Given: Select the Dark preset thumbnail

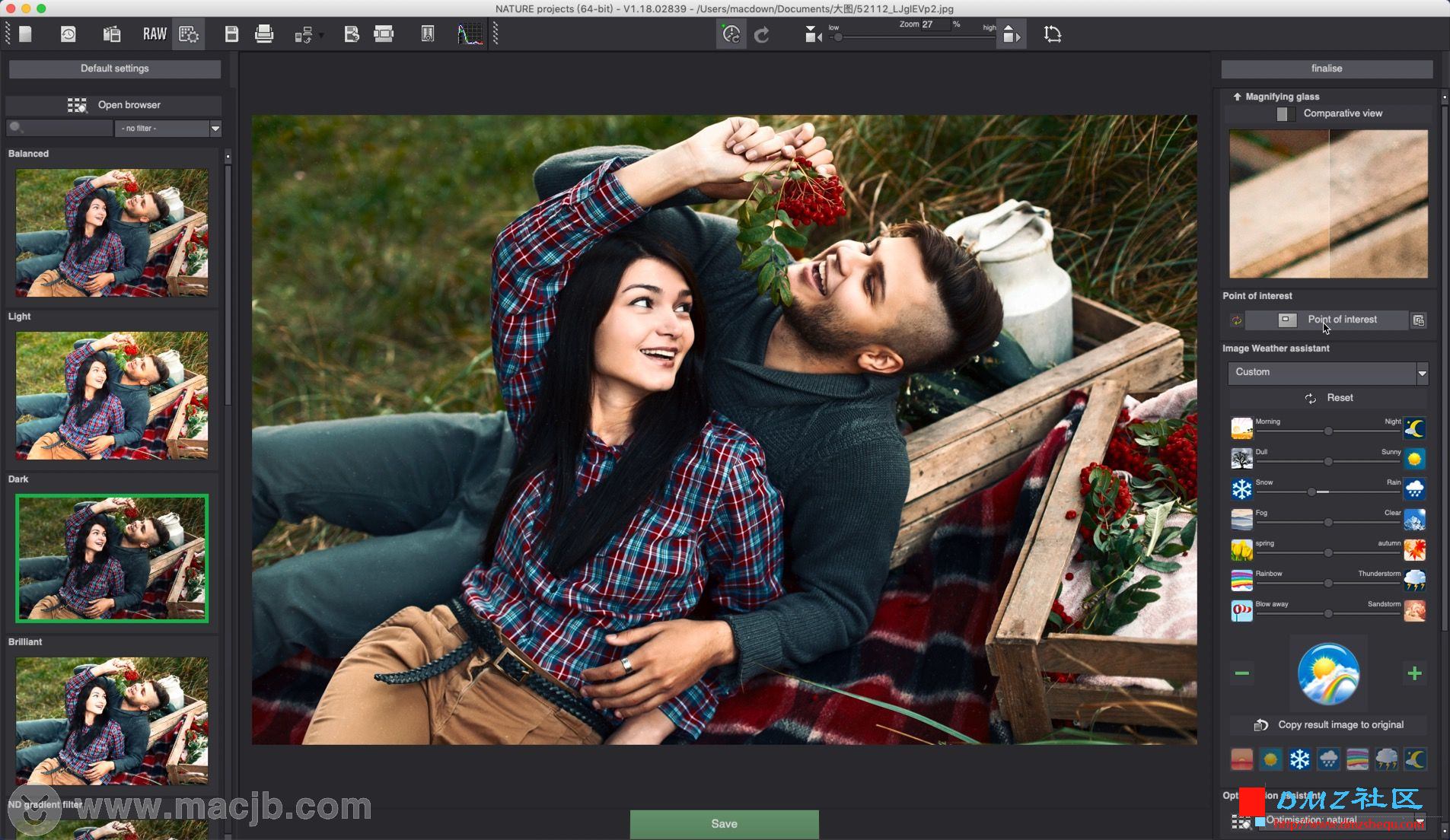Looking at the screenshot, I should click(x=112, y=558).
